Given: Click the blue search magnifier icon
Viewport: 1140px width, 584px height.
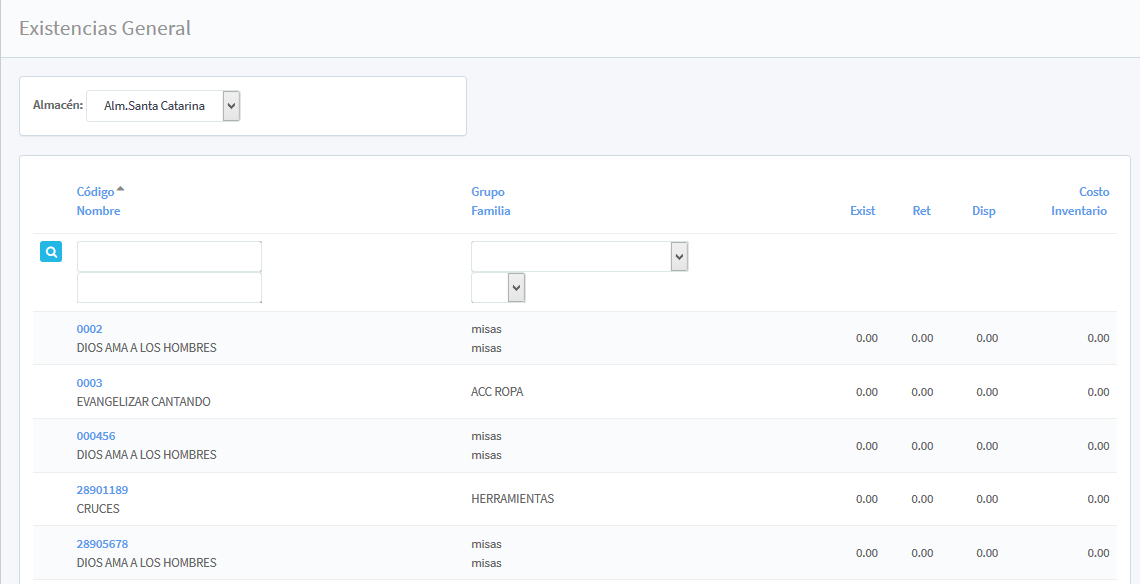Looking at the screenshot, I should (51, 252).
